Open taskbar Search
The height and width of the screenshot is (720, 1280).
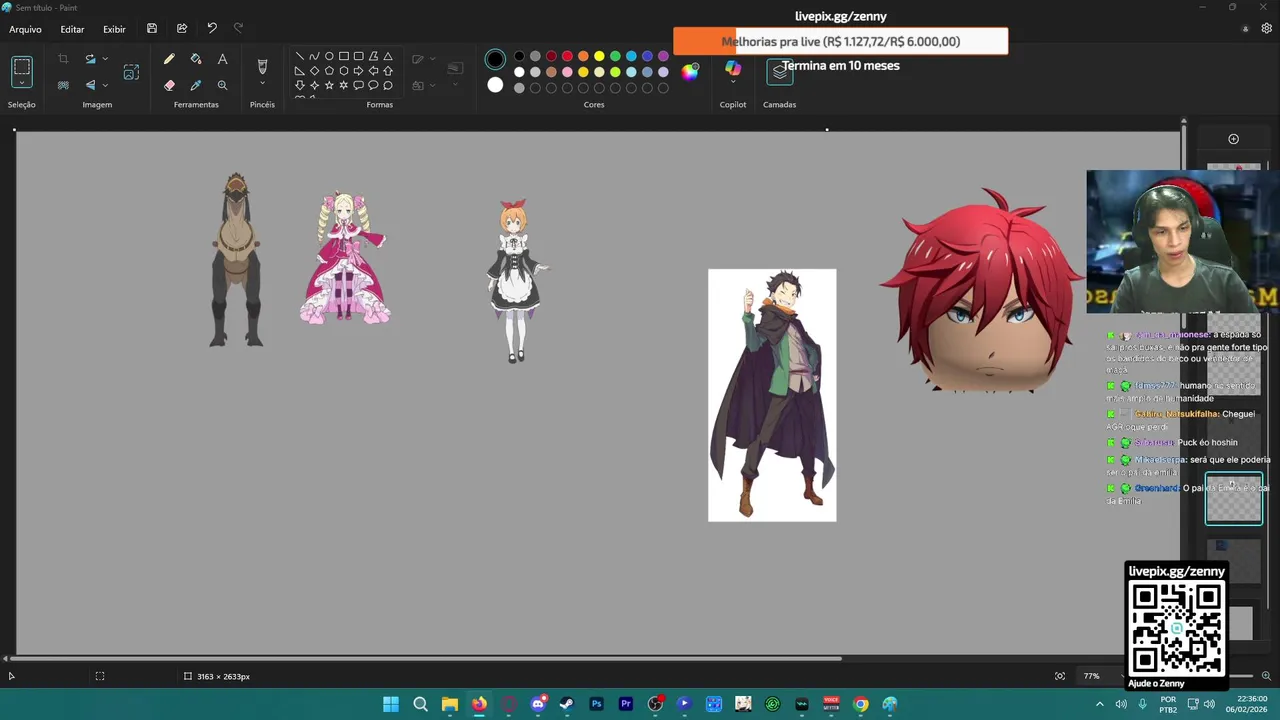[420, 704]
